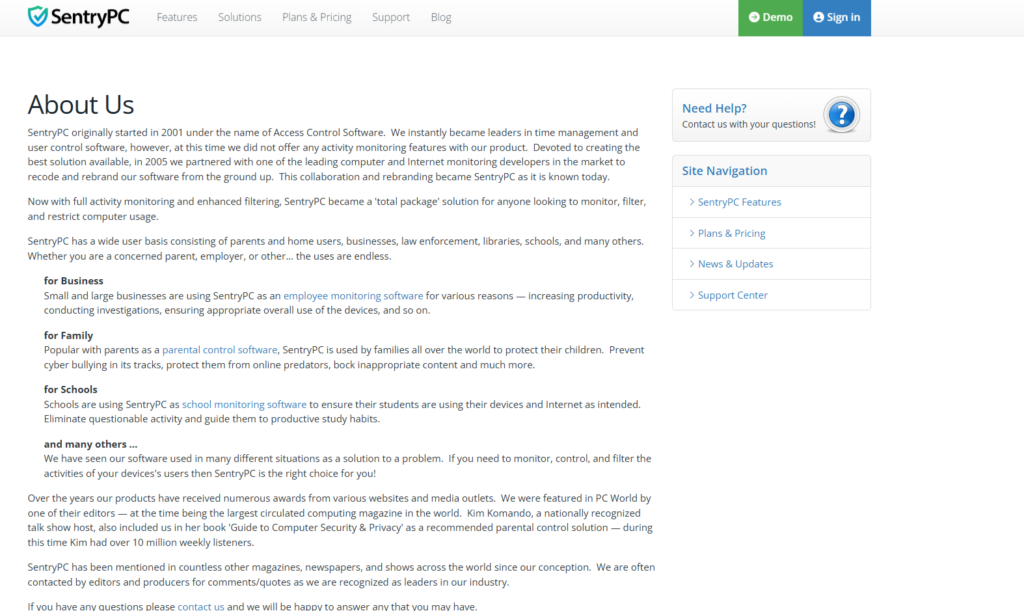The image size is (1024, 611).
Task: Click the SentryPC shield logo icon
Action: point(38,16)
